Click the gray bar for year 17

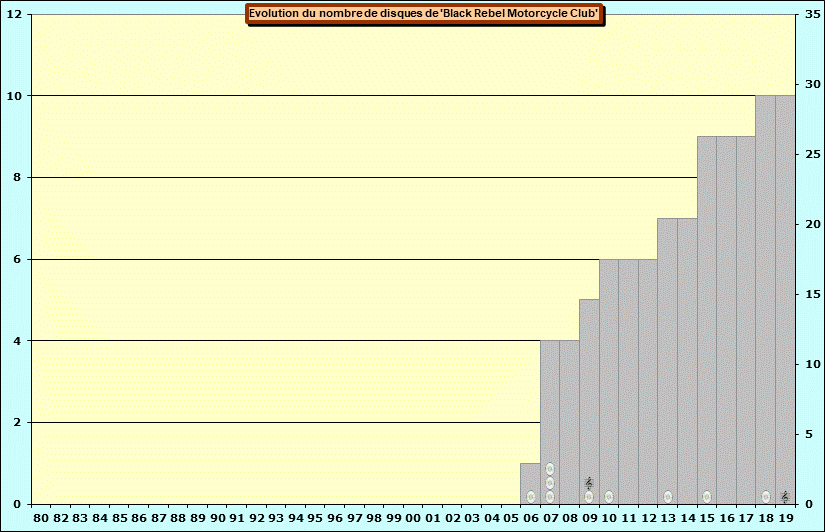point(746,320)
